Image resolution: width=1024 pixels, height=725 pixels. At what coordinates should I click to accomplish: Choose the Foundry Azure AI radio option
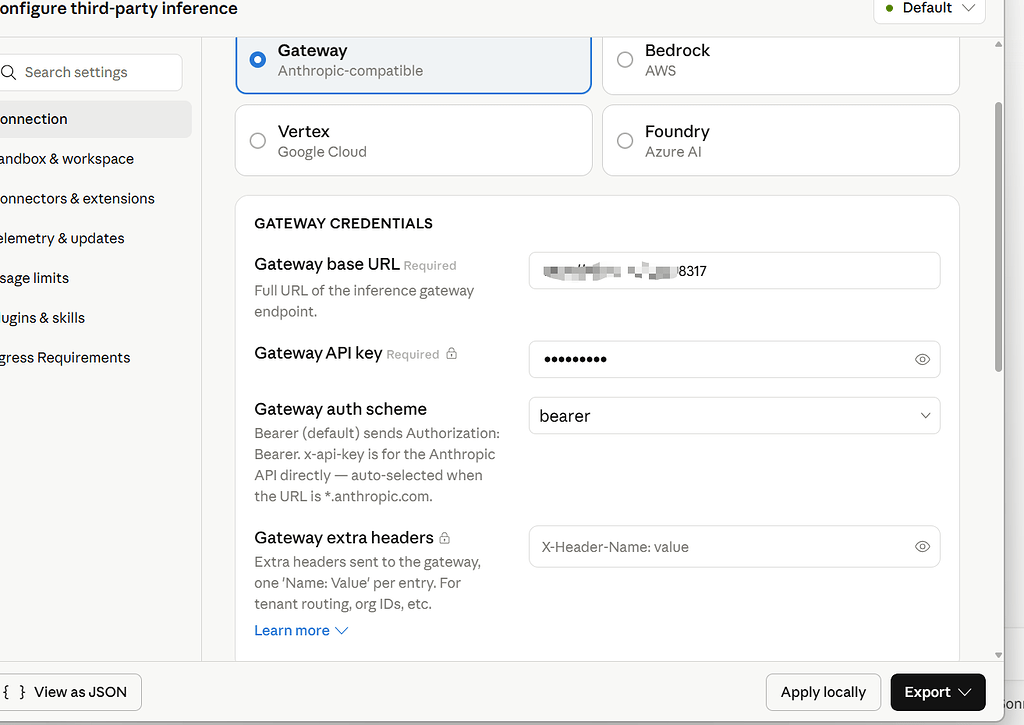625,140
